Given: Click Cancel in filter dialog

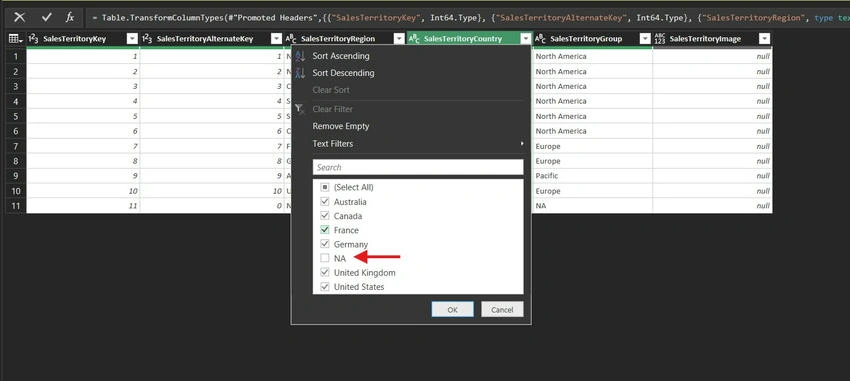Looking at the screenshot, I should coord(502,309).
